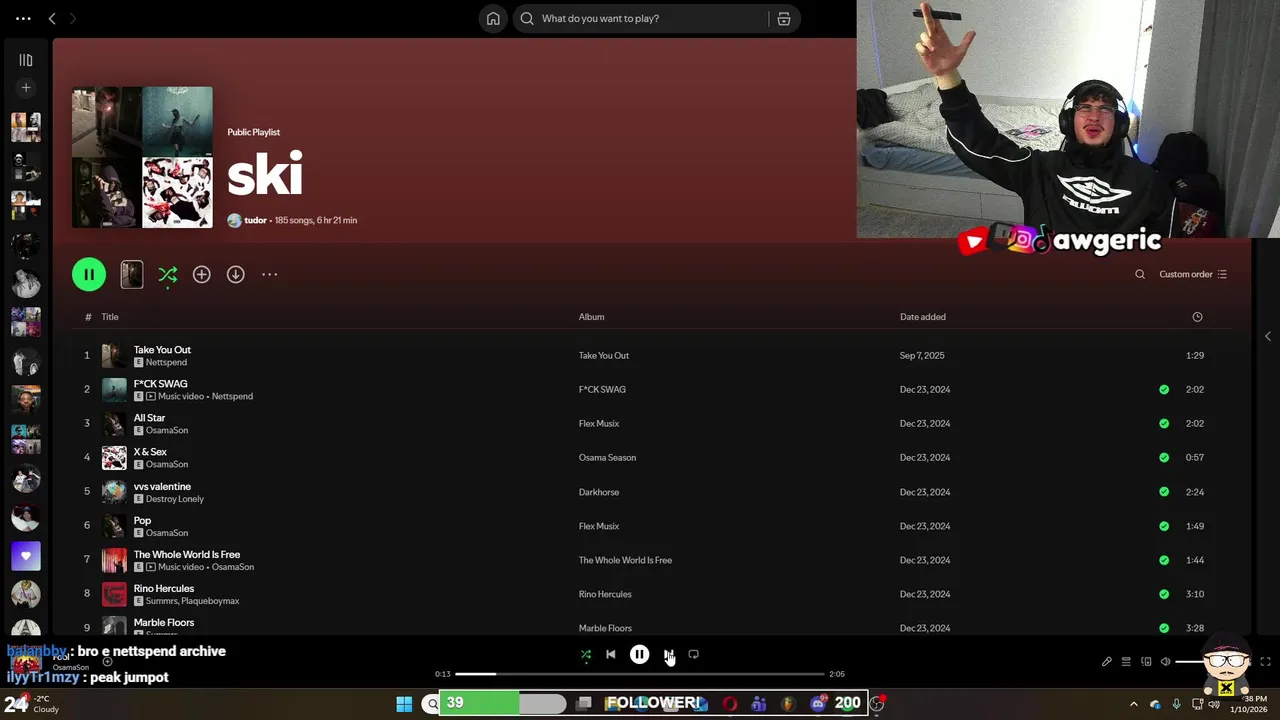Open the play queue icon

click(1126, 662)
